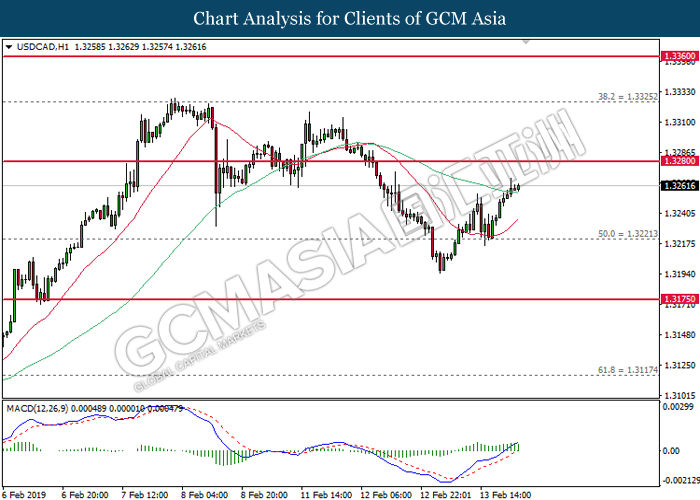The image size is (700, 500).
Task: Click the MACD(12,26,9) indicator label
Action: (x=37, y=408)
